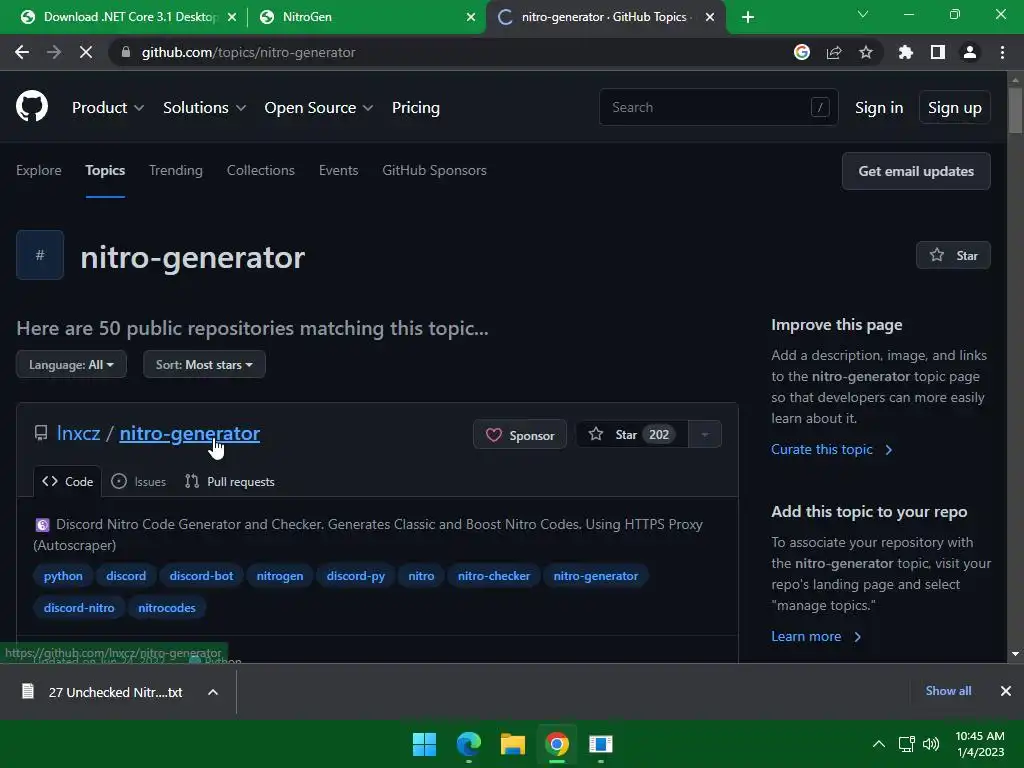Open Chrome three-dot menu
Viewport: 1024px width, 768px height.
tap(1002, 52)
